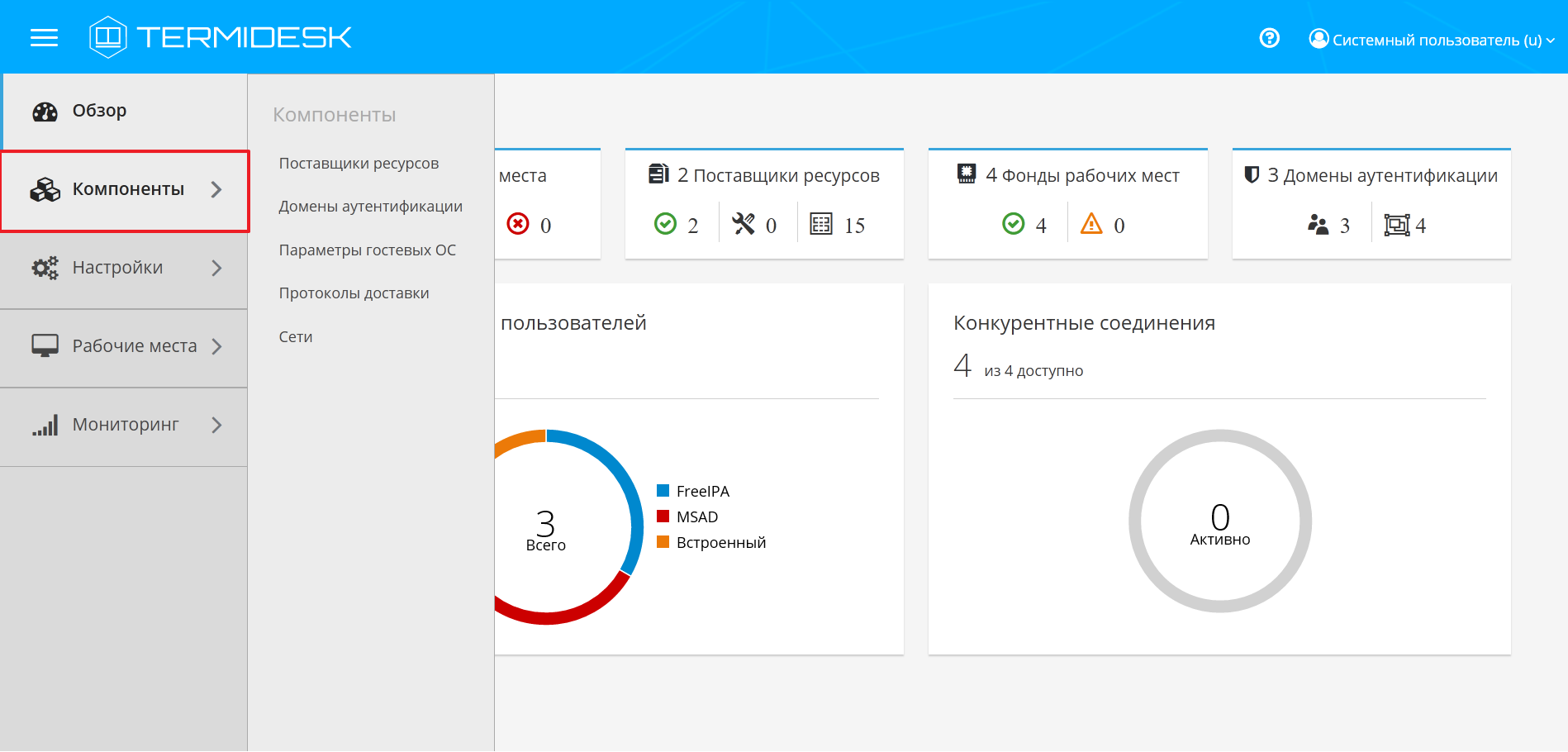This screenshot has width=1568, height=752.
Task: Click the hamburger menu icon
Action: coord(44,37)
